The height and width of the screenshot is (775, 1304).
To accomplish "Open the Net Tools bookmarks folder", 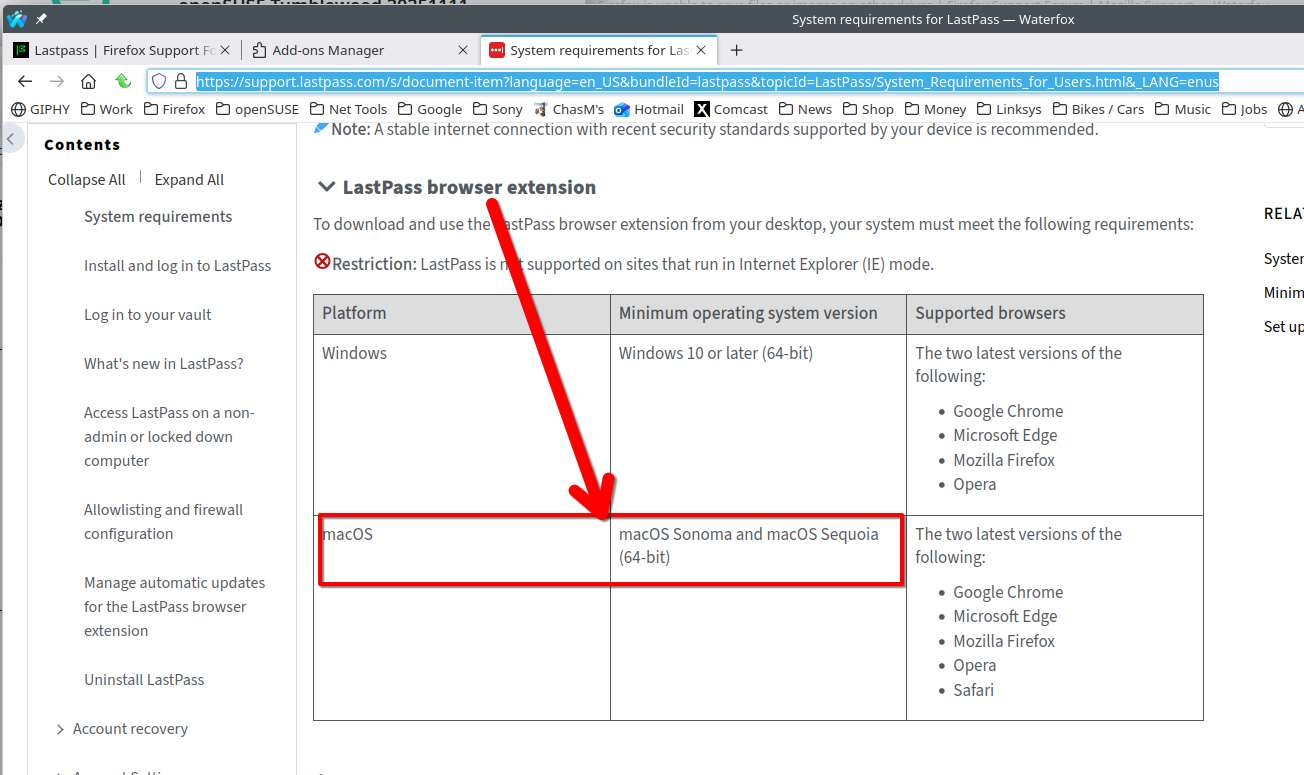I will point(349,109).
